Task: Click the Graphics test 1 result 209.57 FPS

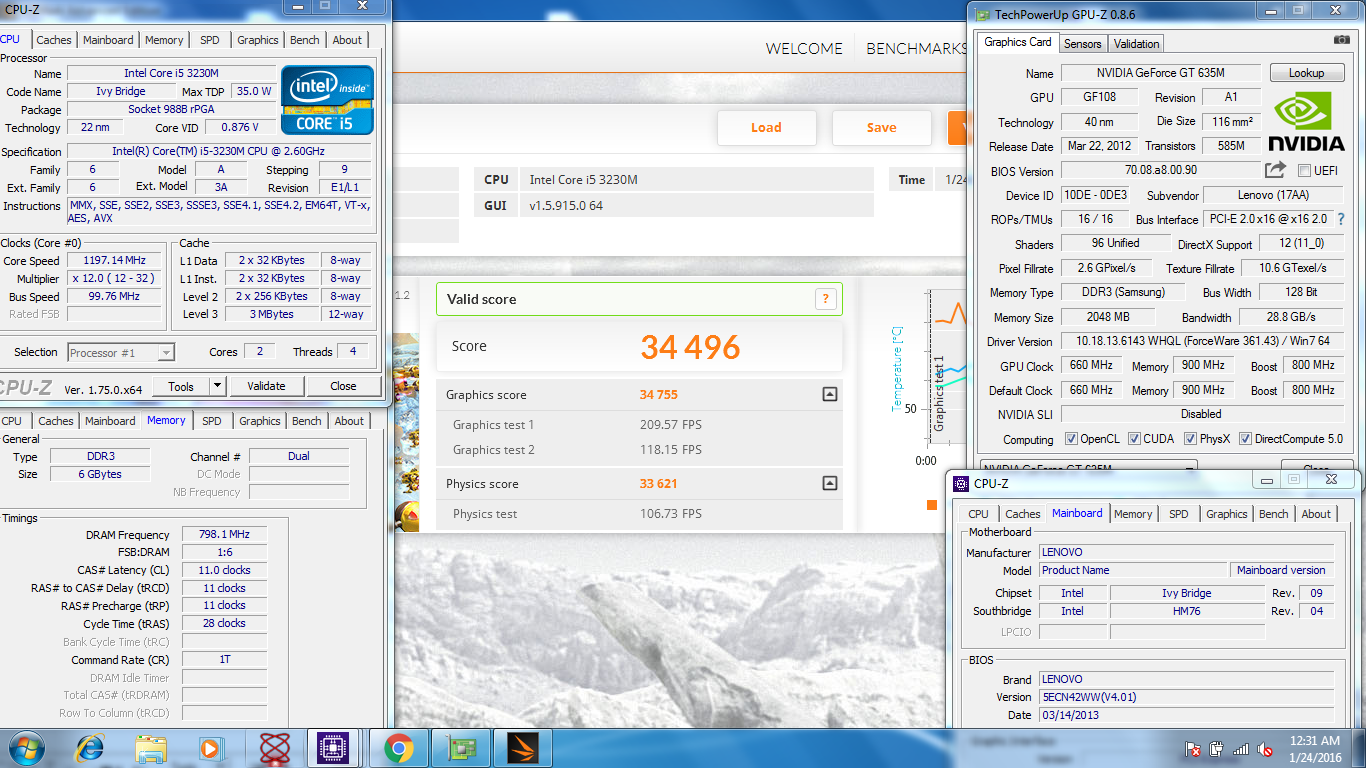Action: pyautogui.click(x=671, y=425)
